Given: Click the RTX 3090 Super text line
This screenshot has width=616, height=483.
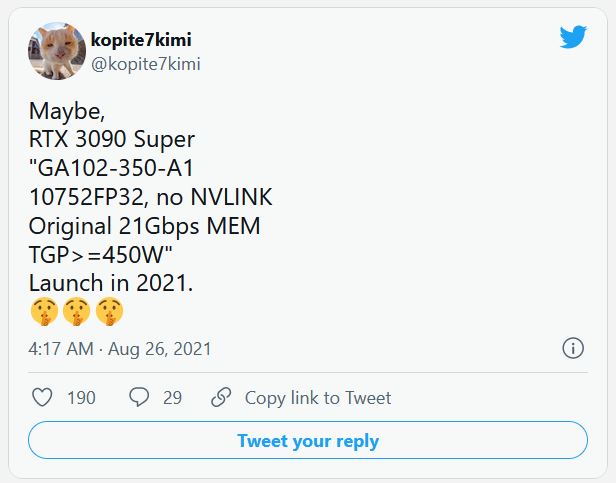Looking at the screenshot, I should [x=112, y=139].
